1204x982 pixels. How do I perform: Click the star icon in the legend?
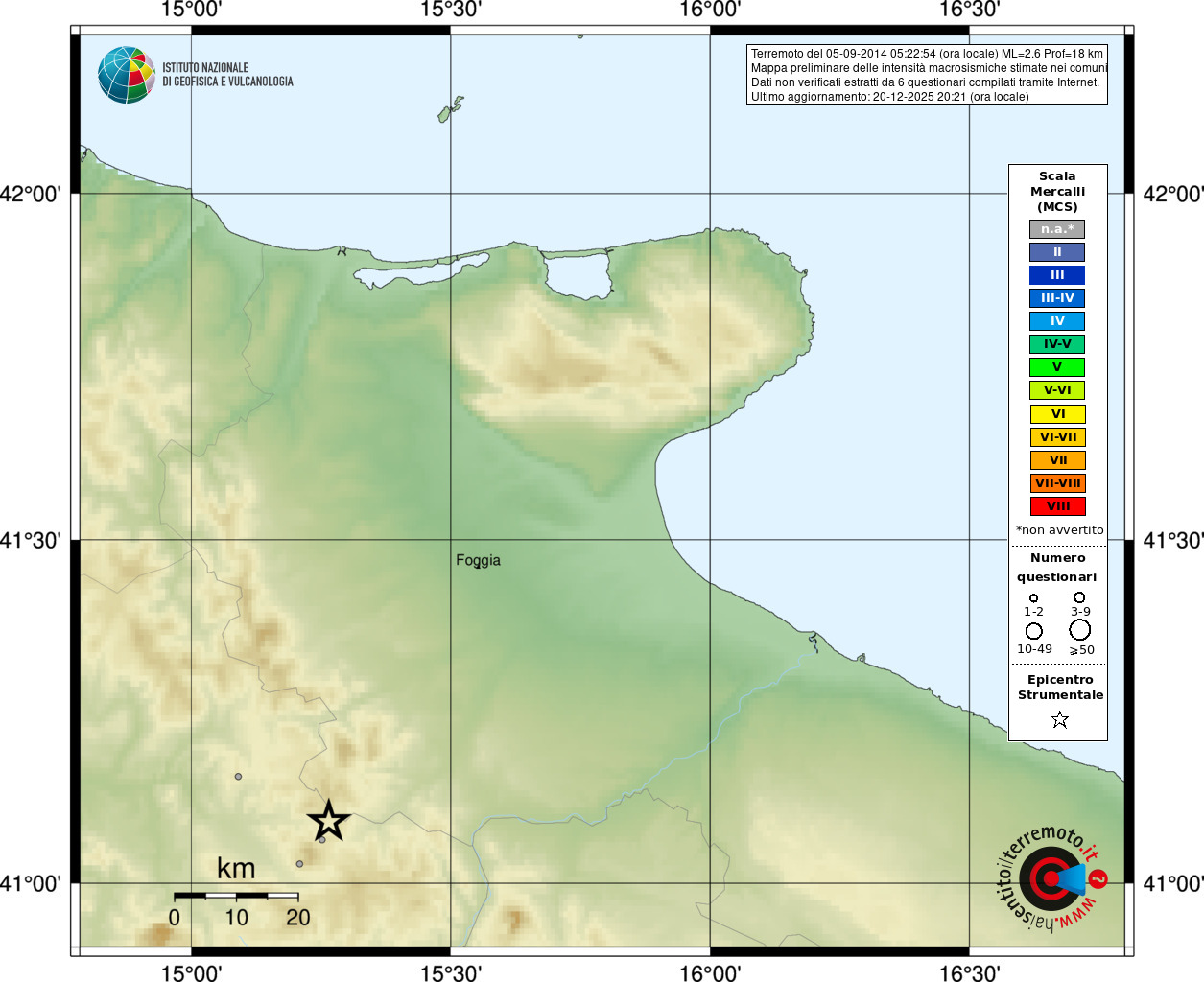click(1059, 719)
